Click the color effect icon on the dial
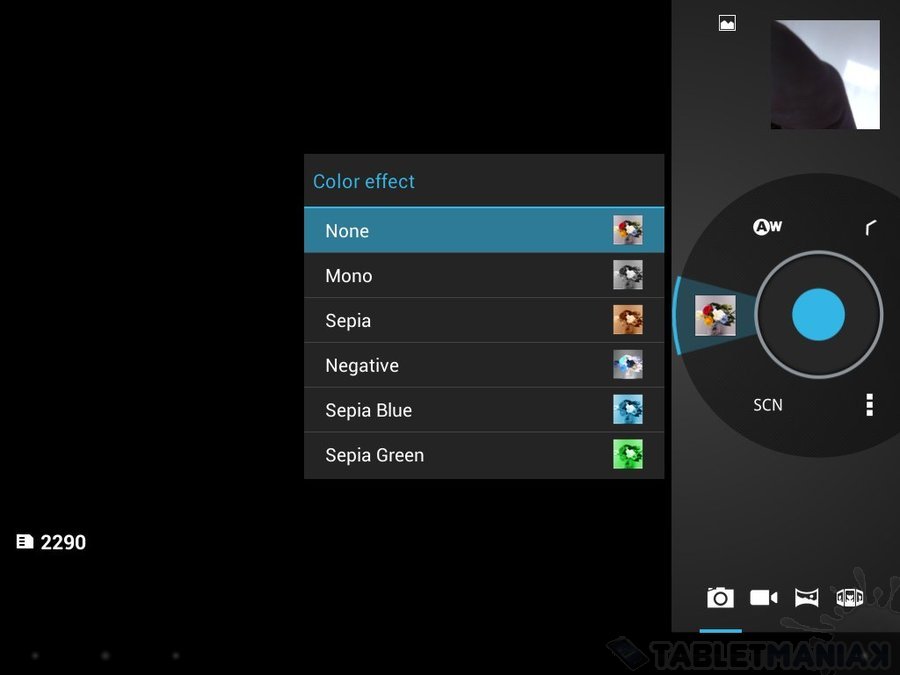The width and height of the screenshot is (900, 675). point(715,315)
